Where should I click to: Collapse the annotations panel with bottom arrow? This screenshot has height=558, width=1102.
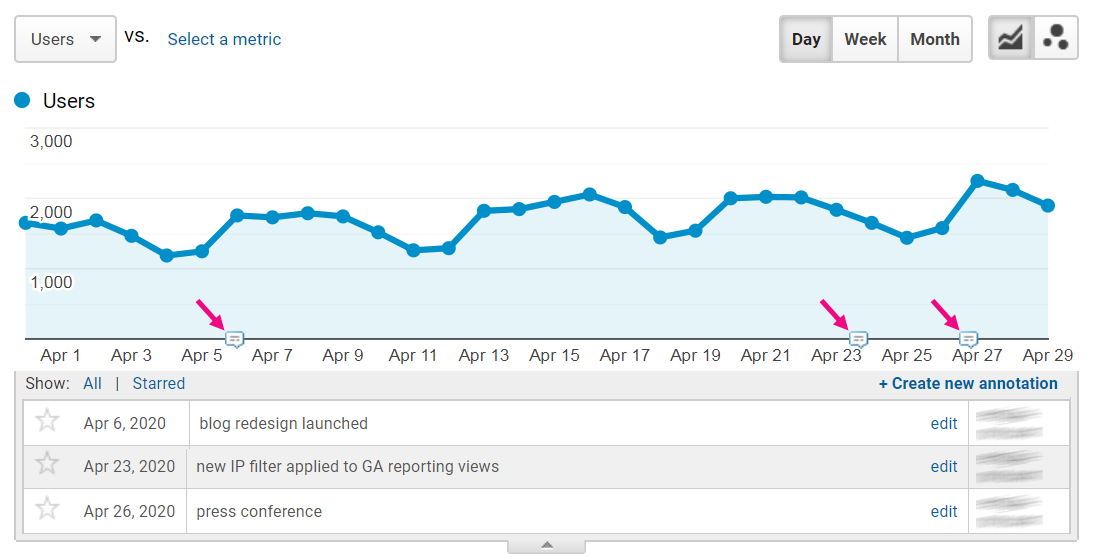[546, 546]
